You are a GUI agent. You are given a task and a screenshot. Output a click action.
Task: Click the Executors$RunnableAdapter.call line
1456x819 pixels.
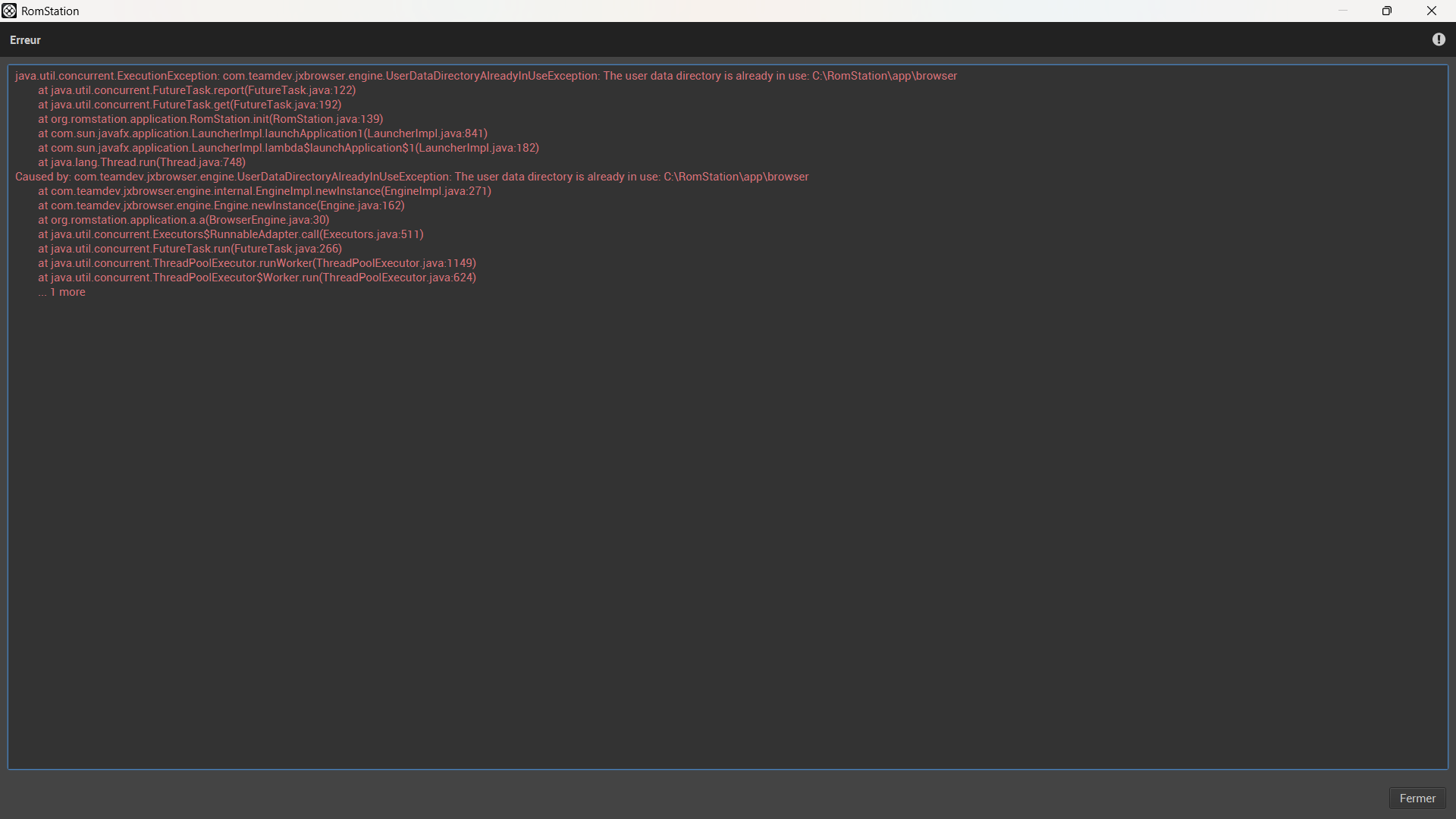[231, 234]
